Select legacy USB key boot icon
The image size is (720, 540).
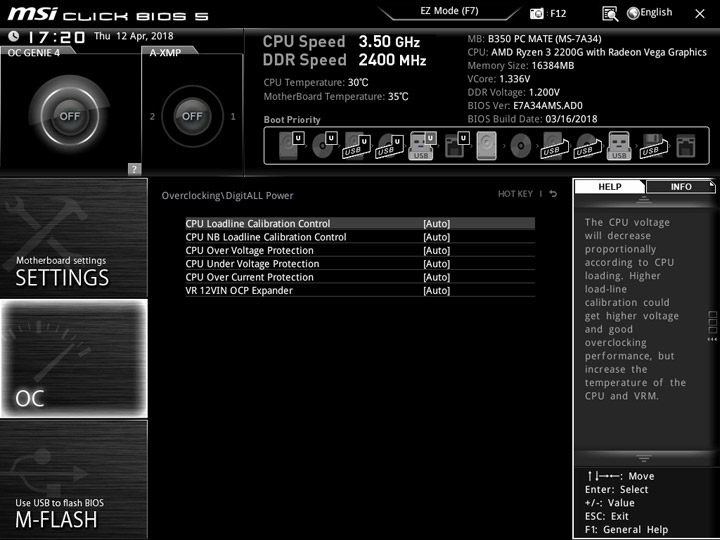[619, 146]
